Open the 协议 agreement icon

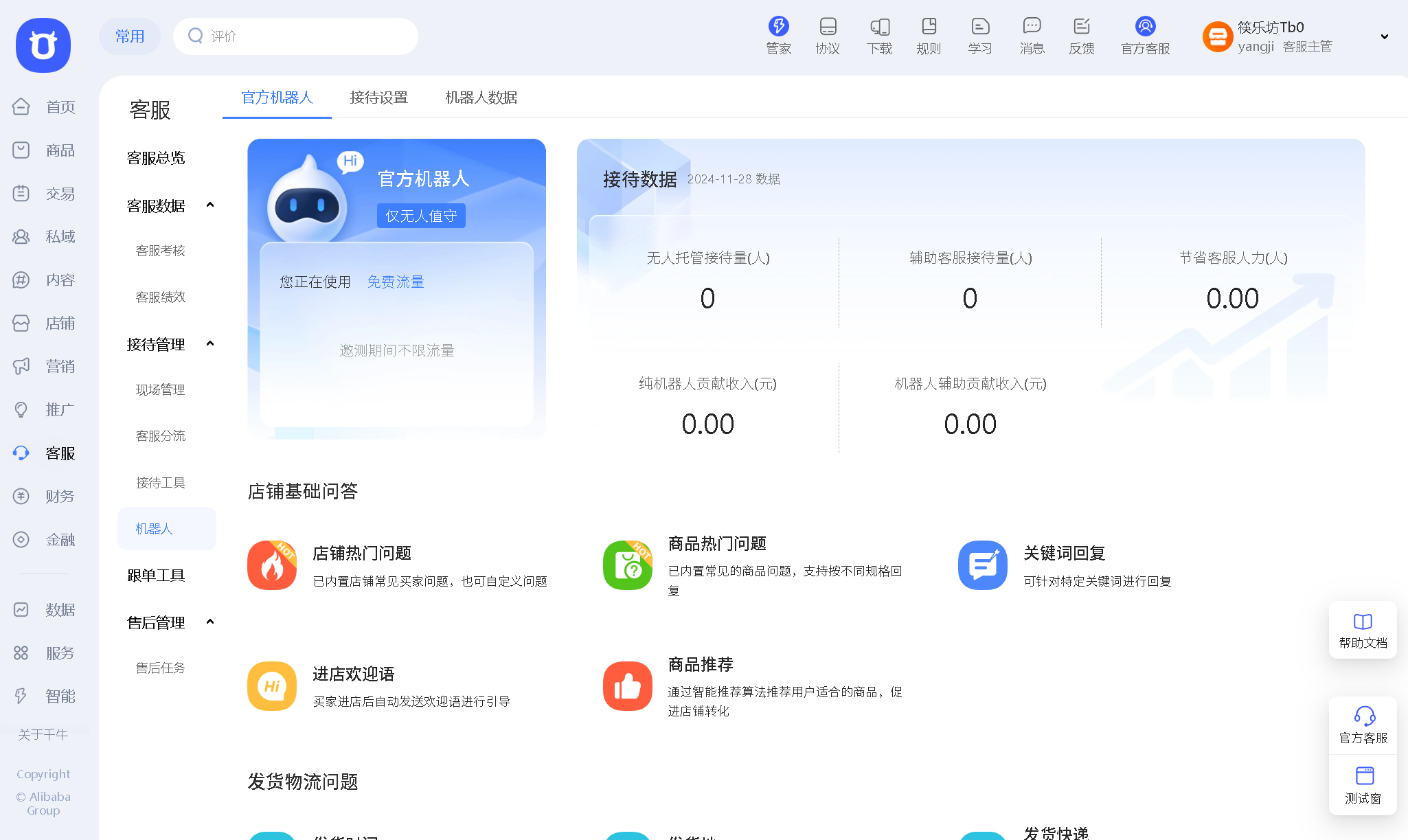pyautogui.click(x=828, y=36)
